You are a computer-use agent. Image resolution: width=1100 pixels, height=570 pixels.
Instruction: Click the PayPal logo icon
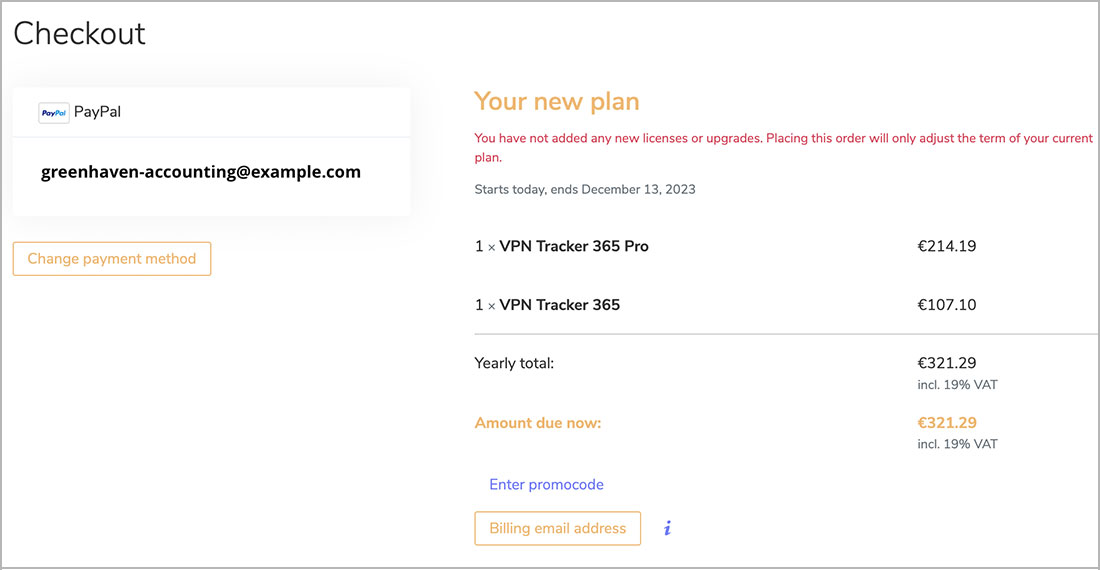click(x=53, y=113)
